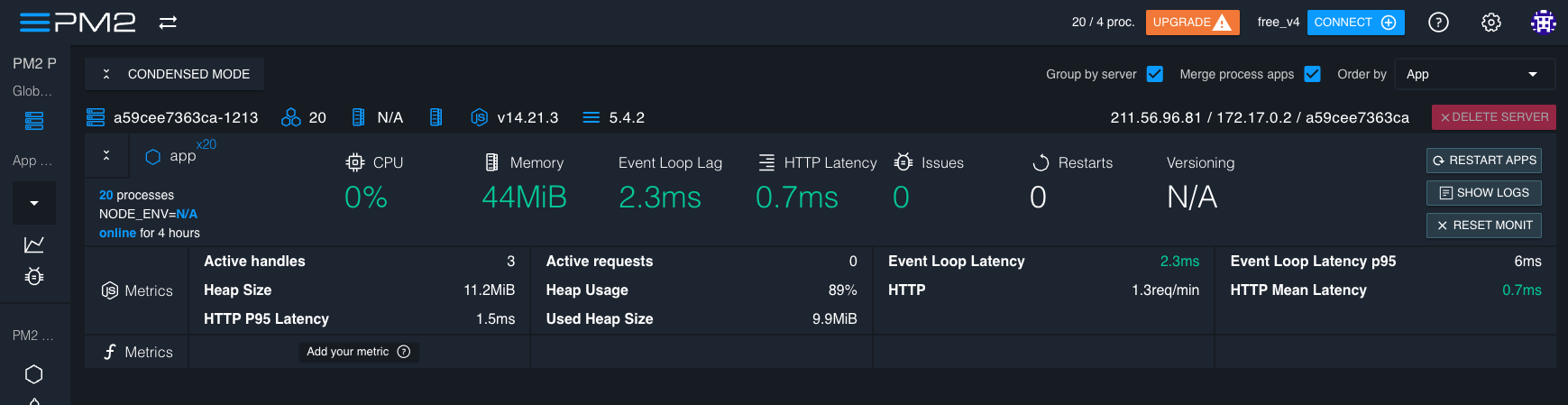The height and width of the screenshot is (405, 1568).
Task: Click the Versioning N/A value
Action: click(x=1192, y=197)
